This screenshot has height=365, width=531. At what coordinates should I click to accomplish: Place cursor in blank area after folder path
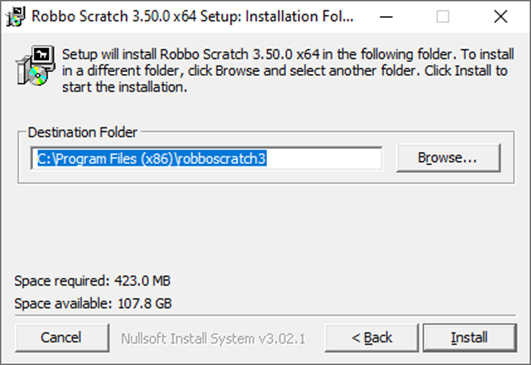(x=323, y=158)
